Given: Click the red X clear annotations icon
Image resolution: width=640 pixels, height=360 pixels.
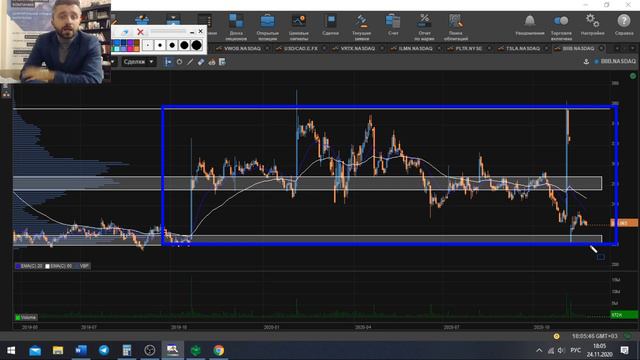Looking at the screenshot, I should [x=140, y=32].
